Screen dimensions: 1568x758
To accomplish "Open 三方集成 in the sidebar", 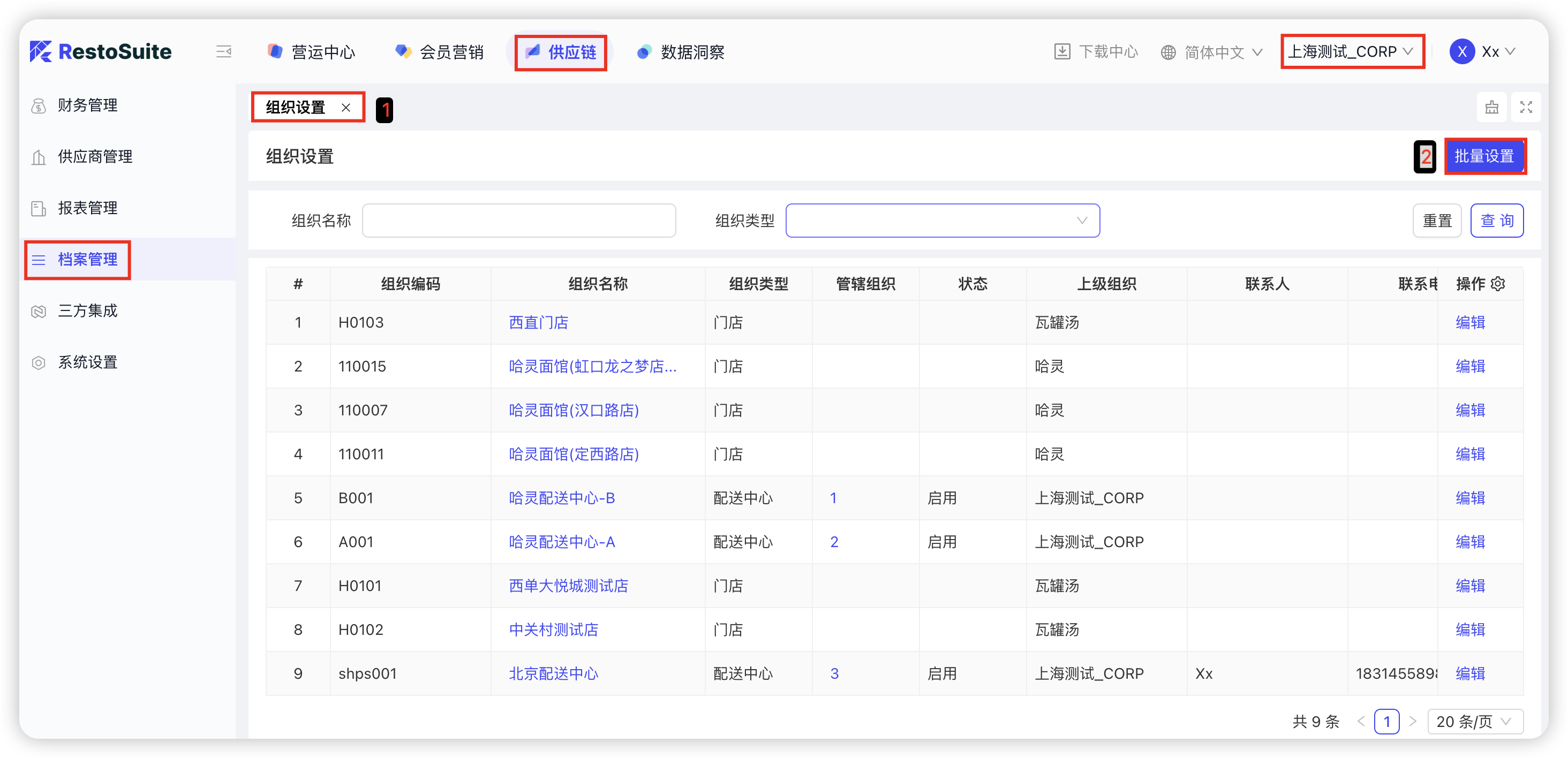I will [x=87, y=311].
